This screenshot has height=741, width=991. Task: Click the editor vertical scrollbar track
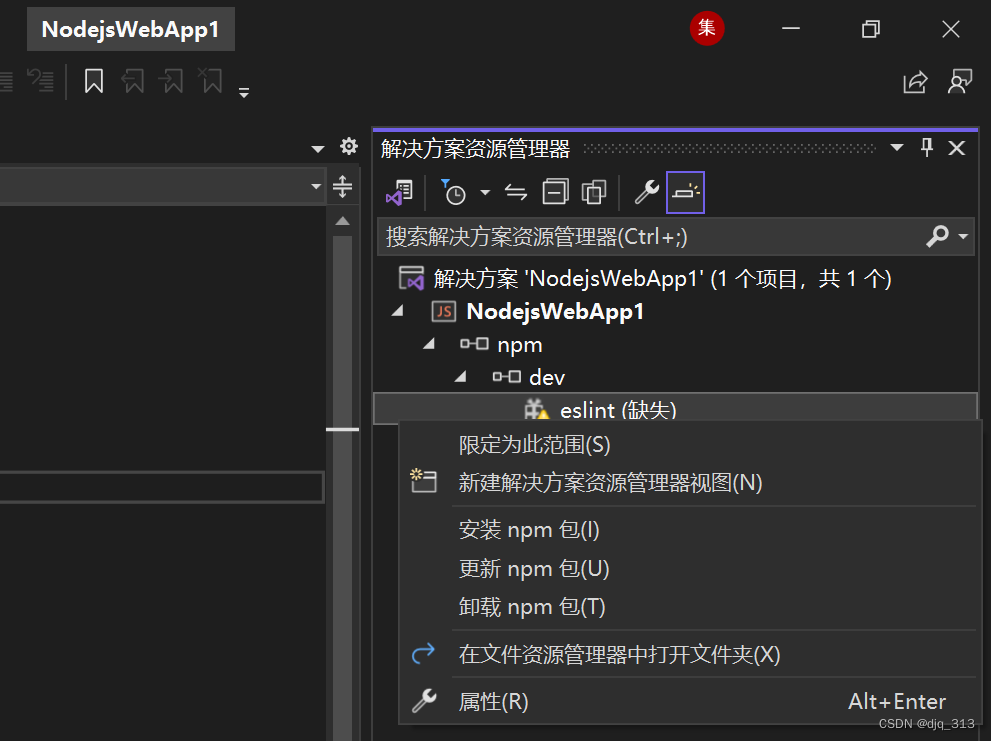pyautogui.click(x=343, y=487)
